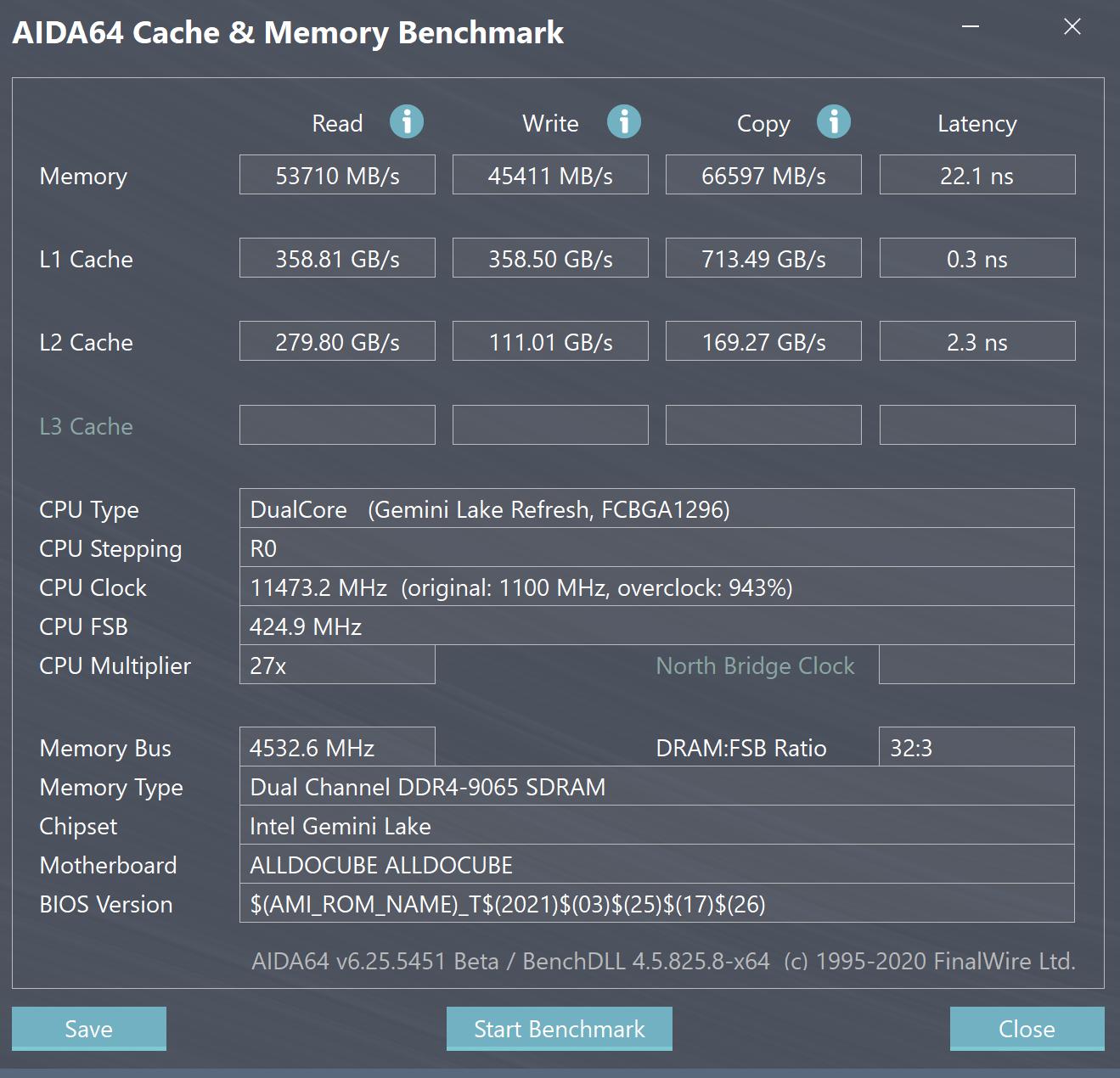Image resolution: width=1120 pixels, height=1078 pixels.
Task: Click the L2 Cache Copy value
Action: coord(763,341)
